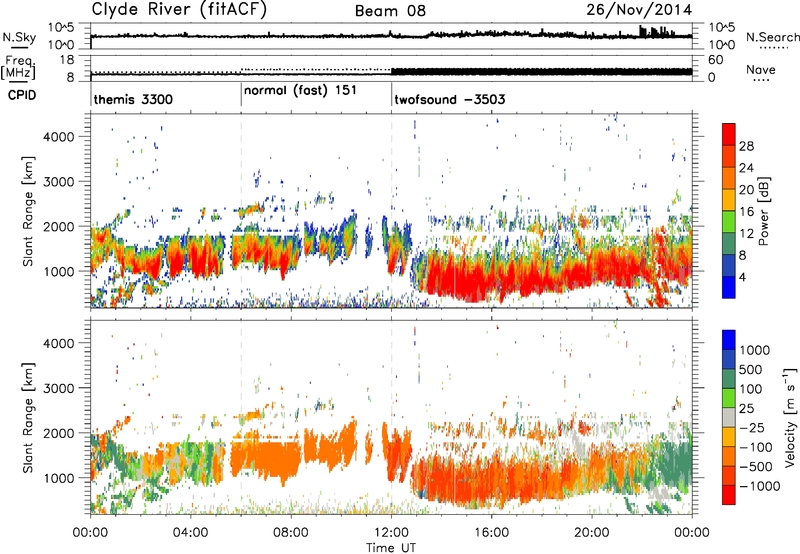
Task: Click the dashed 12:00 CPID boundary in the power panel
Action: click(x=392, y=211)
